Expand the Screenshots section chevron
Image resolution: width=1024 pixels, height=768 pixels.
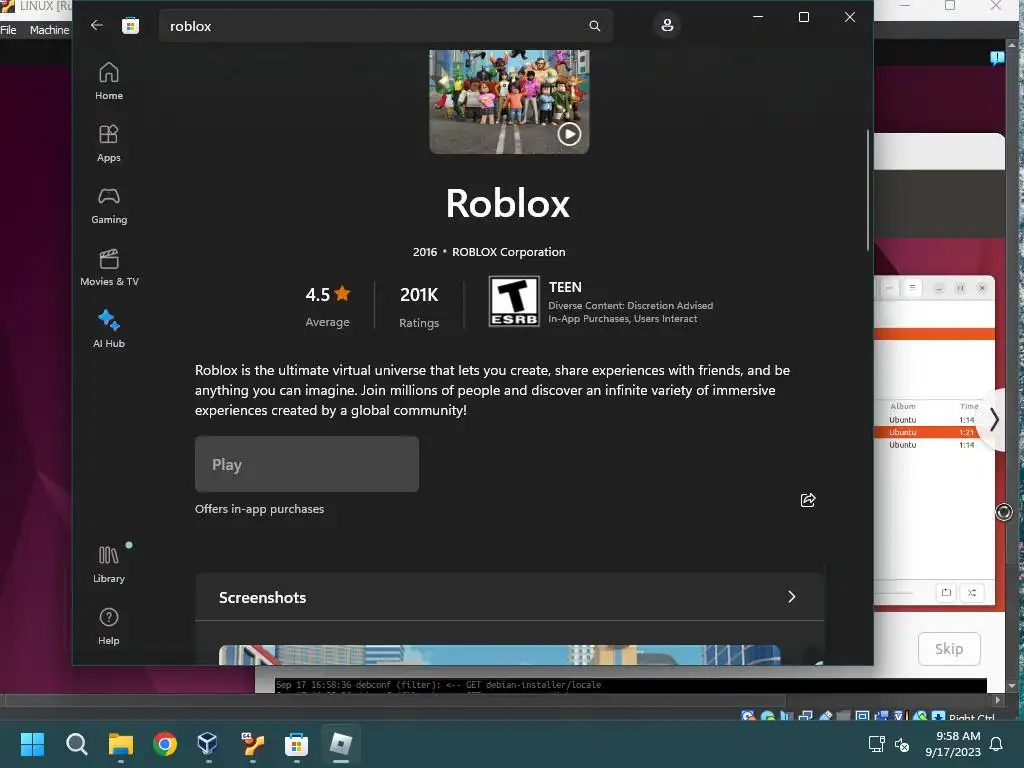pos(792,597)
